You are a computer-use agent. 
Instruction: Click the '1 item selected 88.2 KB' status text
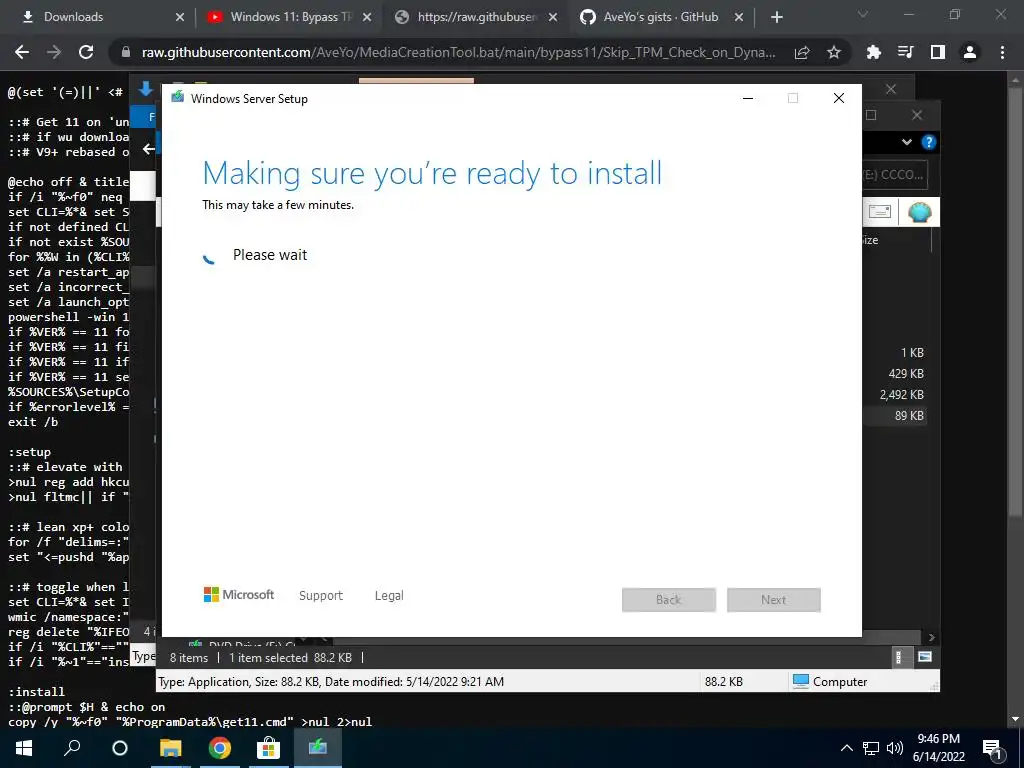(290, 658)
